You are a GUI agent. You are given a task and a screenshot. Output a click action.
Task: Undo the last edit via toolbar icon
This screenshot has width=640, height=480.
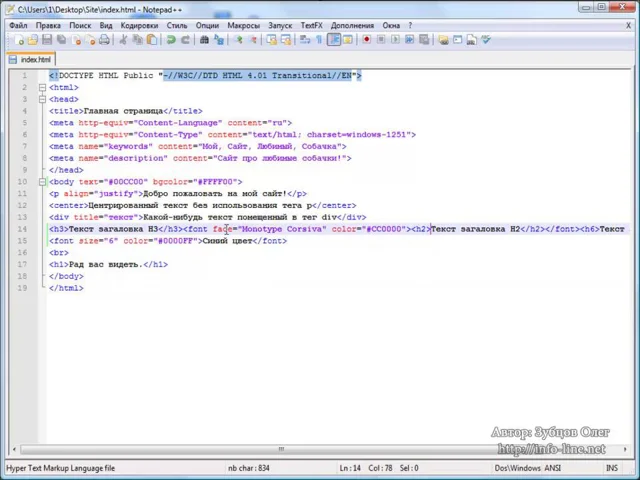[x=171, y=40]
